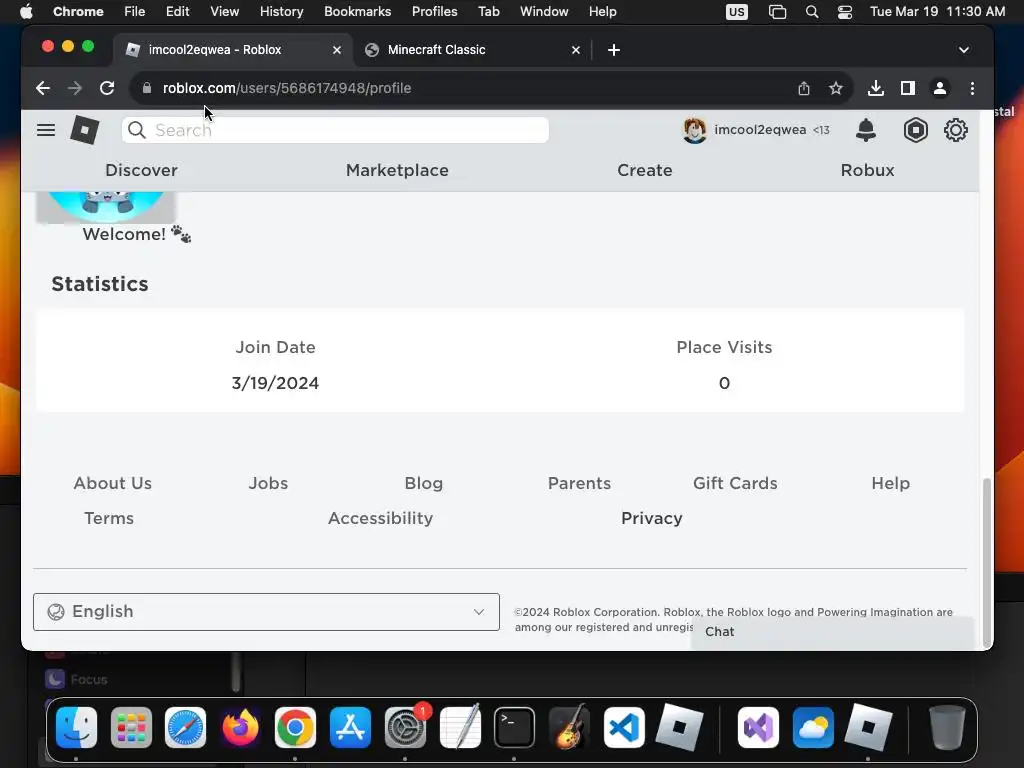This screenshot has height=768, width=1024.
Task: Launch GarageBand from the dock
Action: click(569, 727)
